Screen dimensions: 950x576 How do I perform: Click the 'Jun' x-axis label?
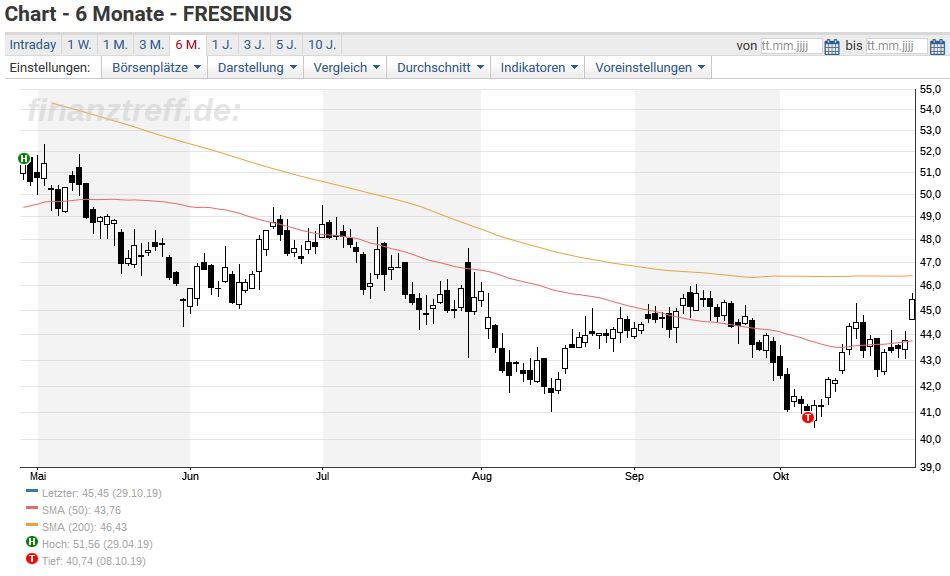click(x=190, y=476)
